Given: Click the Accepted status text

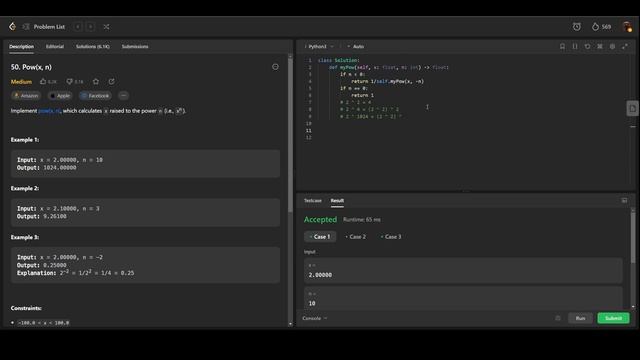Looking at the screenshot, I should coord(320,220).
